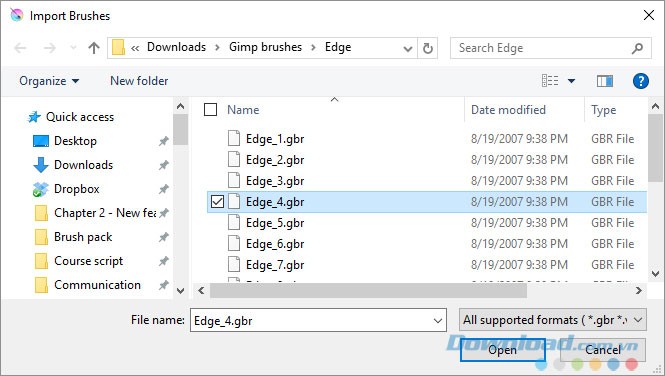Click the search magnifier icon
Screen dimensions: 665x376
637,48
